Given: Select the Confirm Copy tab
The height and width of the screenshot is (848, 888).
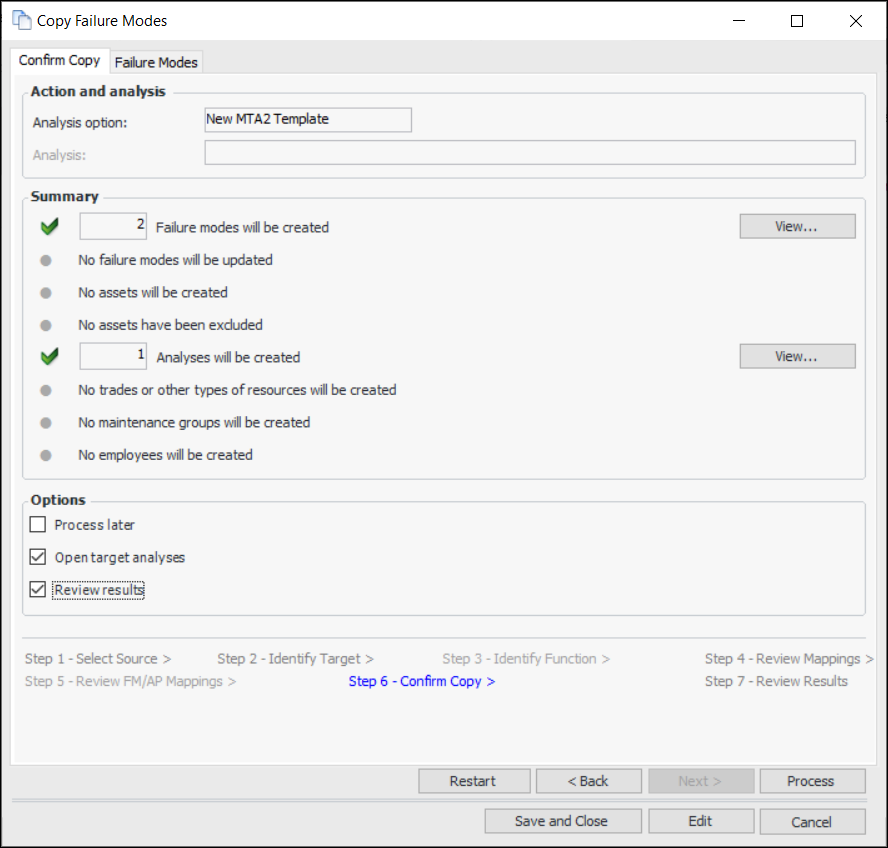Looking at the screenshot, I should pos(60,60).
